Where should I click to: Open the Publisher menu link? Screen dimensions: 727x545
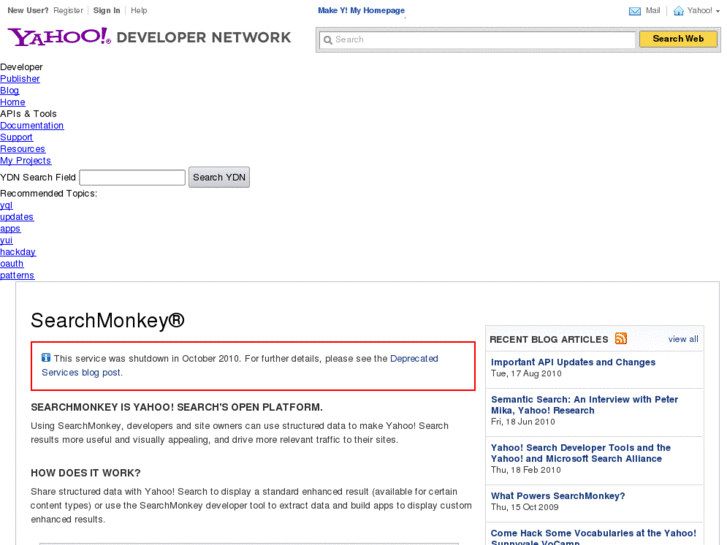[20, 79]
